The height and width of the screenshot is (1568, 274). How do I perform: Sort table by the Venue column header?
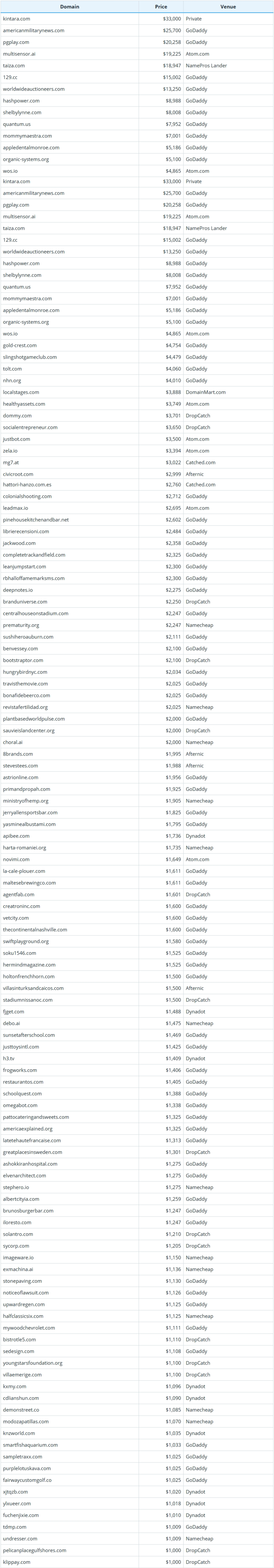[228, 7]
